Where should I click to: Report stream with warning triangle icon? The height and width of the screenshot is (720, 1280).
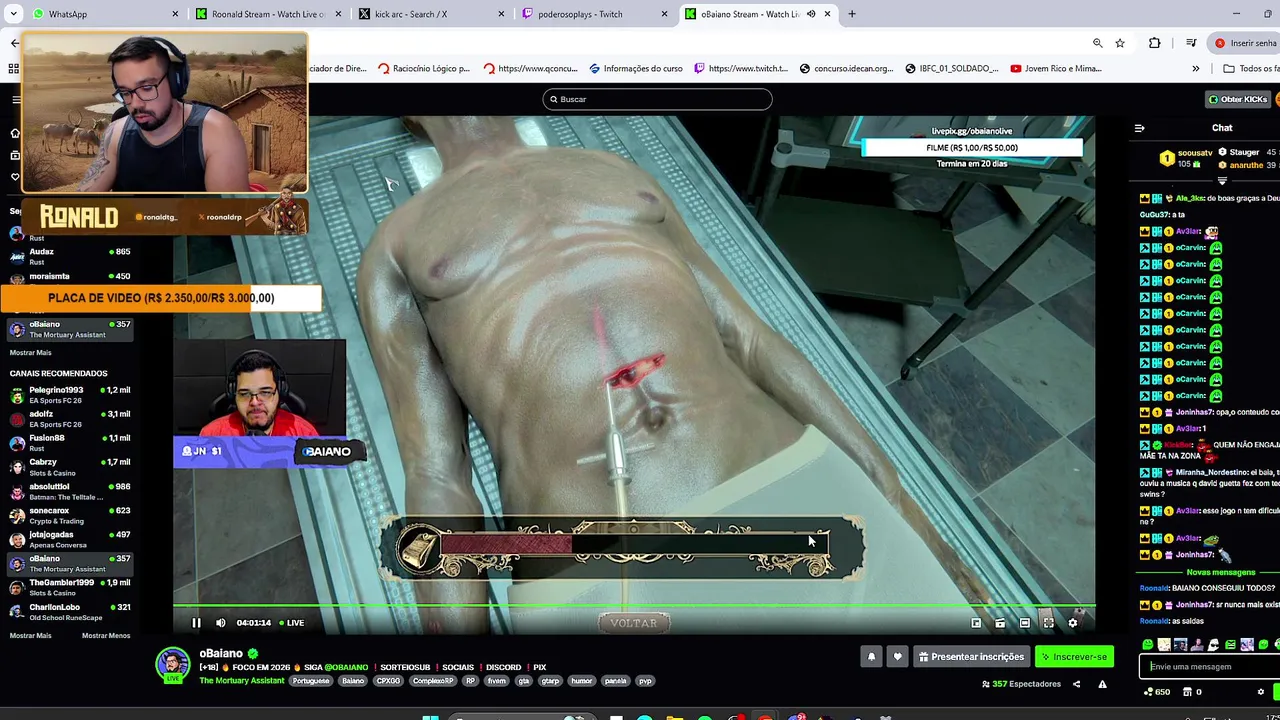[1102, 684]
